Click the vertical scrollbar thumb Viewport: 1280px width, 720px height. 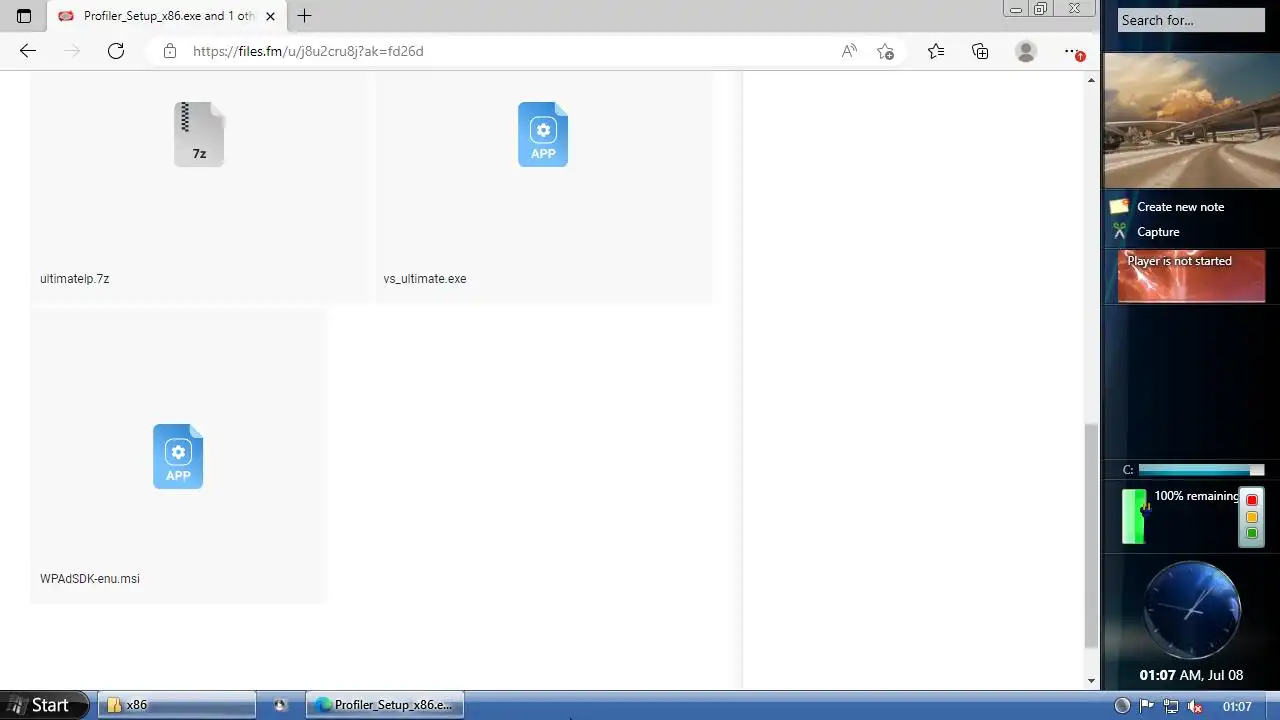[x=1091, y=535]
